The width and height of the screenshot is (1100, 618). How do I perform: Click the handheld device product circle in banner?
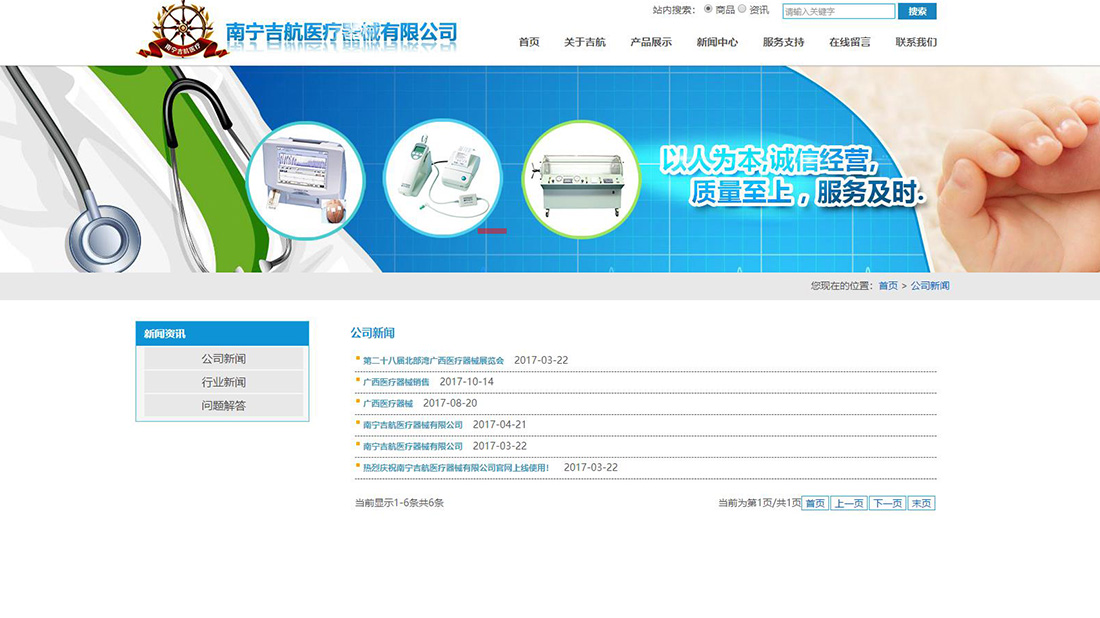442,177
